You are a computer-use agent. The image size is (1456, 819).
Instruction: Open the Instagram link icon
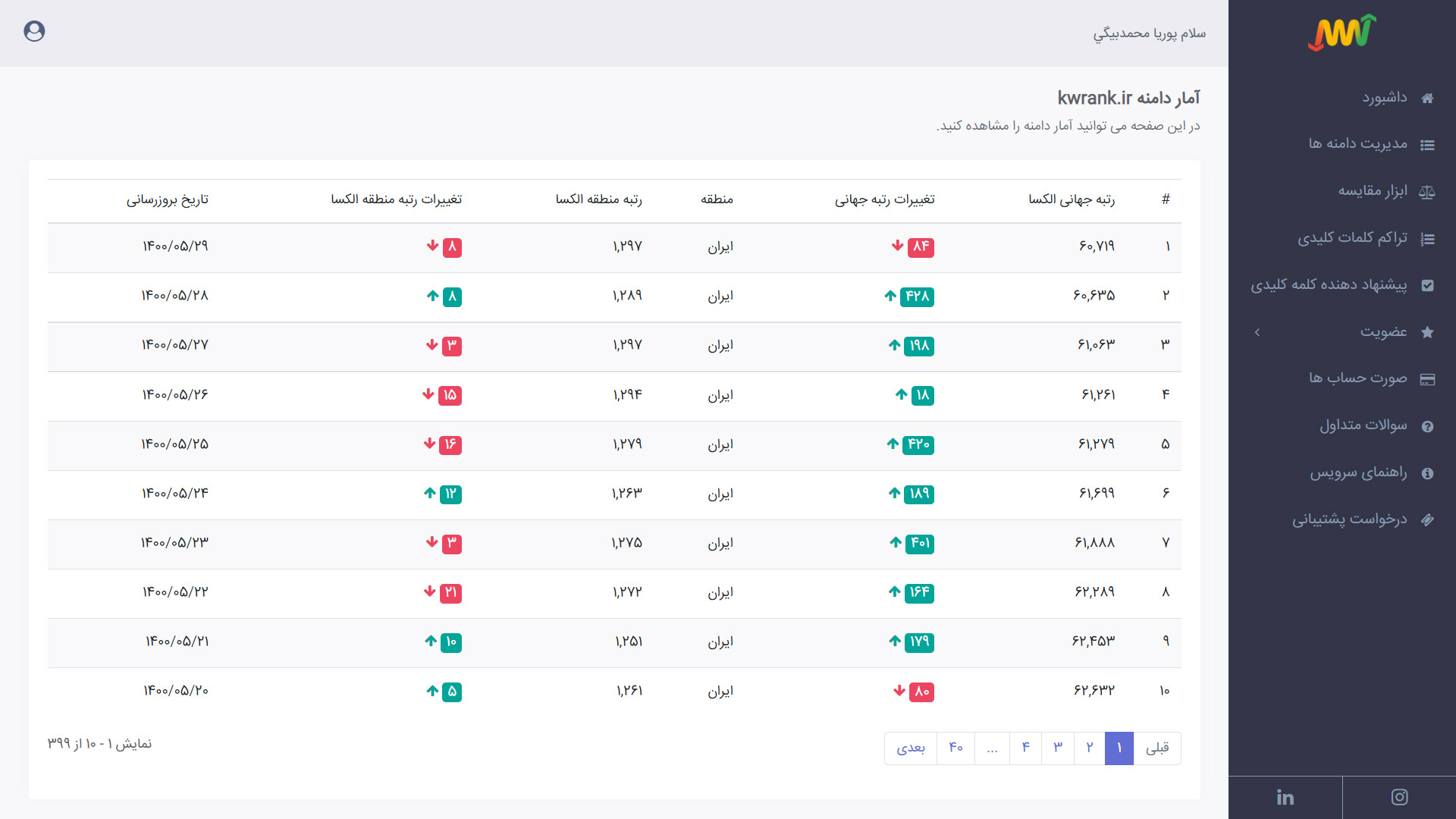(1399, 797)
